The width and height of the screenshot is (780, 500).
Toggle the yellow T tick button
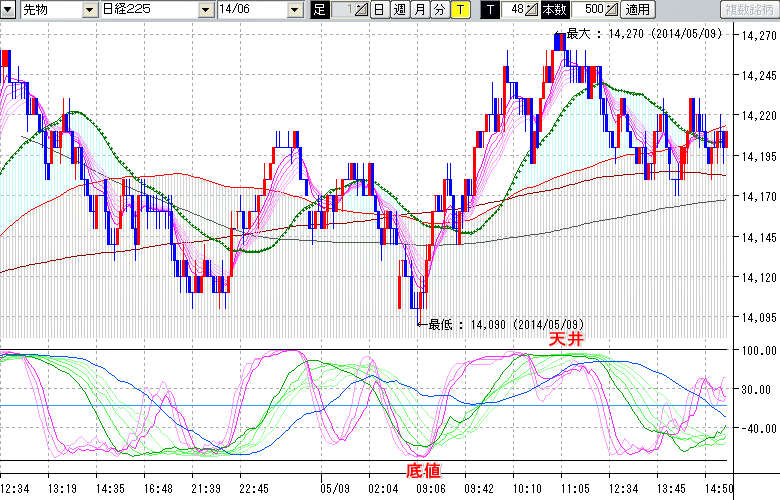coord(460,10)
